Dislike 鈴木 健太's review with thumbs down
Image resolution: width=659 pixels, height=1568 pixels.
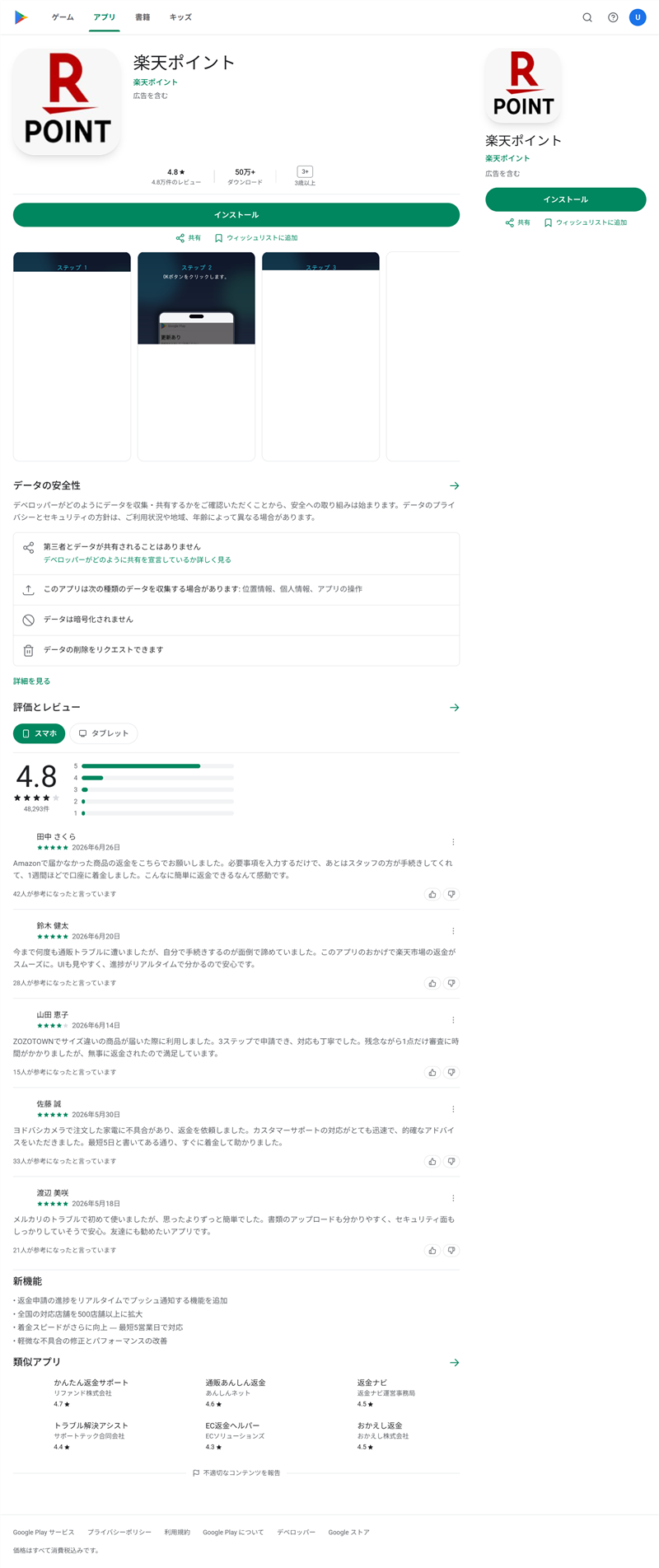[451, 983]
